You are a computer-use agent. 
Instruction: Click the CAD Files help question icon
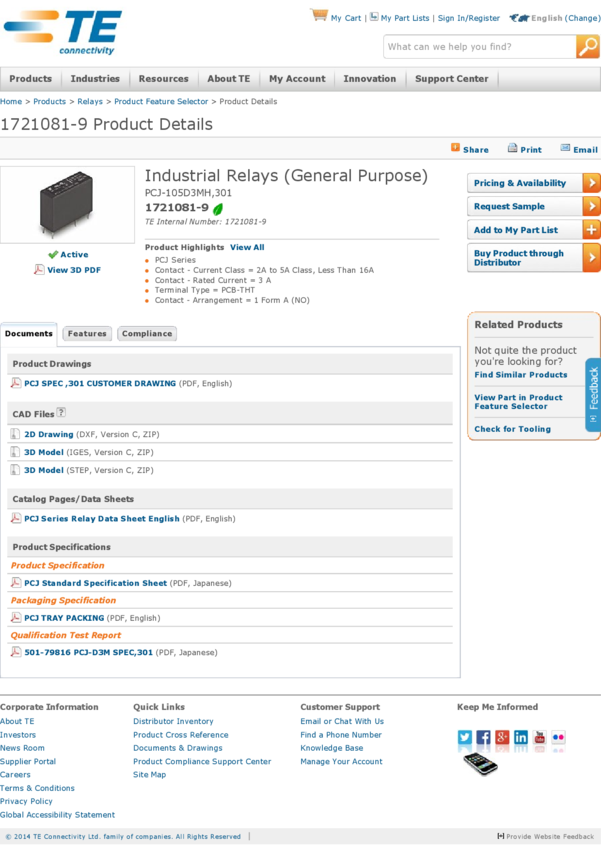click(x=61, y=412)
